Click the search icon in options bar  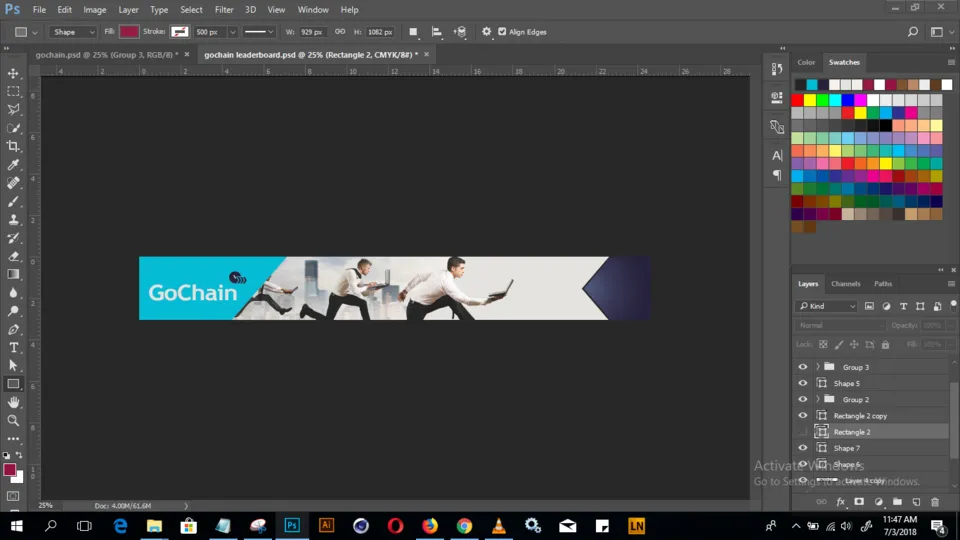pos(913,32)
